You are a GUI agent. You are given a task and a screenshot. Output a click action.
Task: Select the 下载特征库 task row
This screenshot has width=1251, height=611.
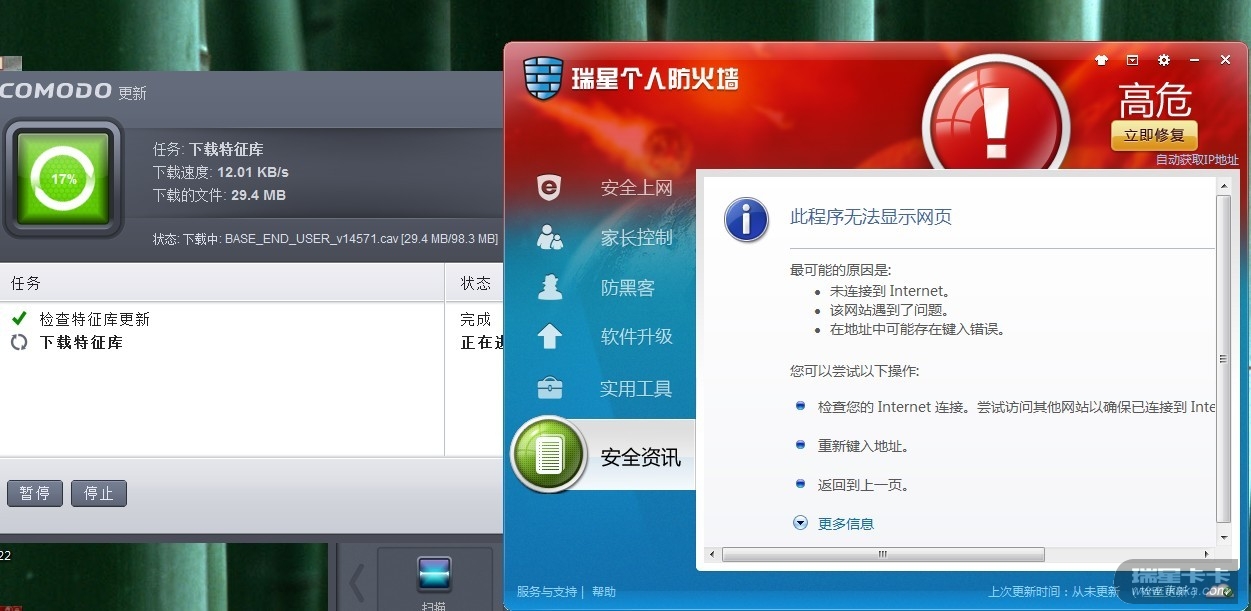pyautogui.click(x=252, y=342)
